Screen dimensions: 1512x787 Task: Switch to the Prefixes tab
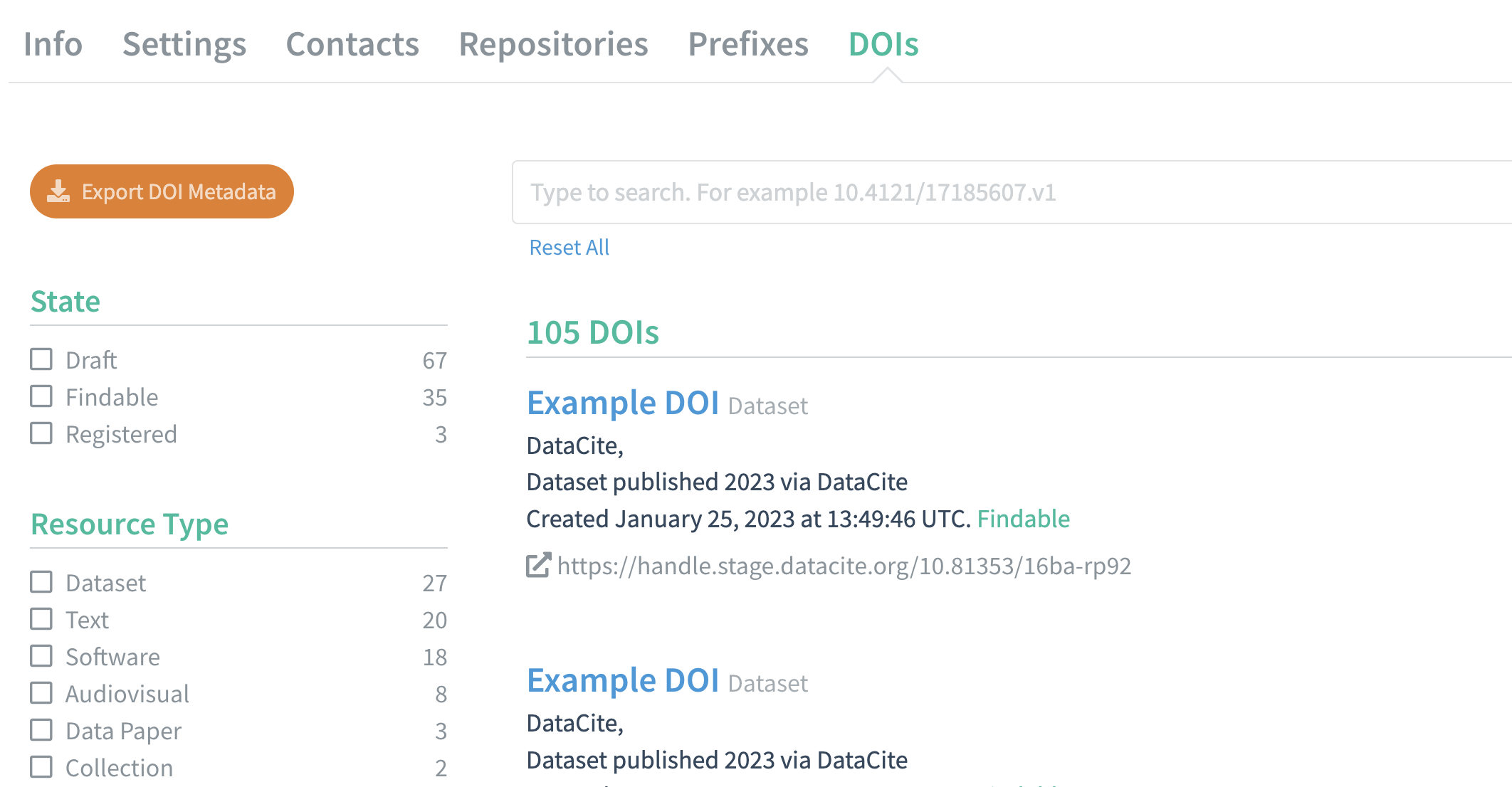[x=747, y=44]
